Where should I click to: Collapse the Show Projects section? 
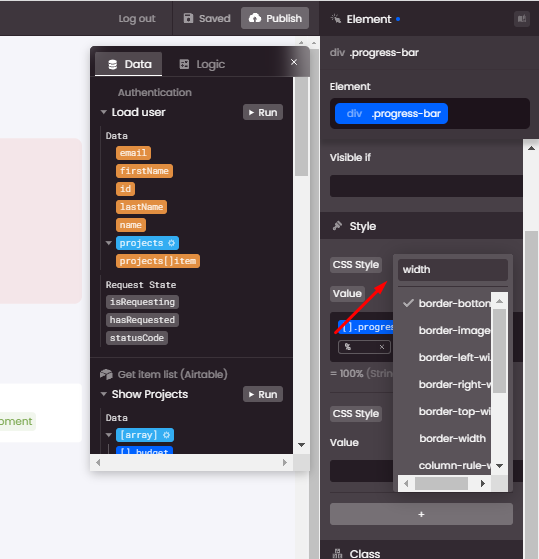(x=104, y=394)
